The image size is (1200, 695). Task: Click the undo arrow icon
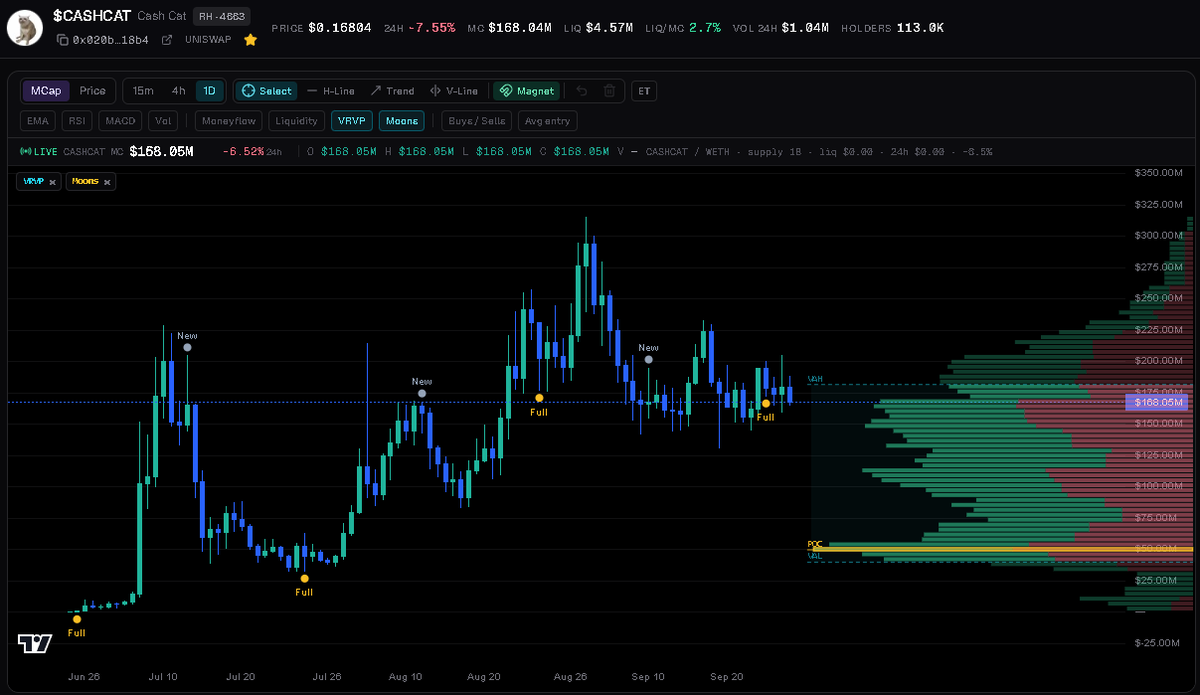tap(583, 91)
